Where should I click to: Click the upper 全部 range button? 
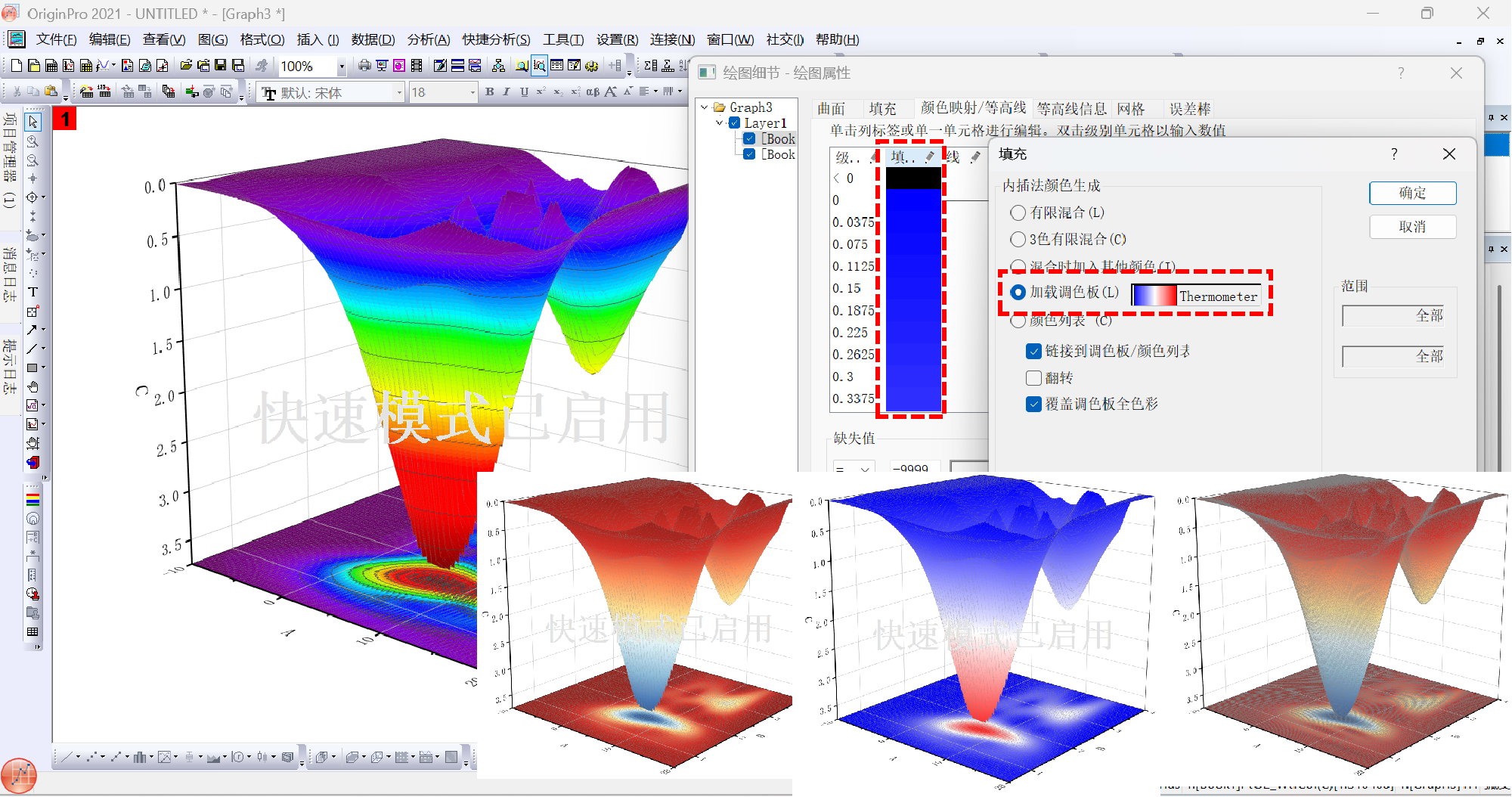point(1393,315)
